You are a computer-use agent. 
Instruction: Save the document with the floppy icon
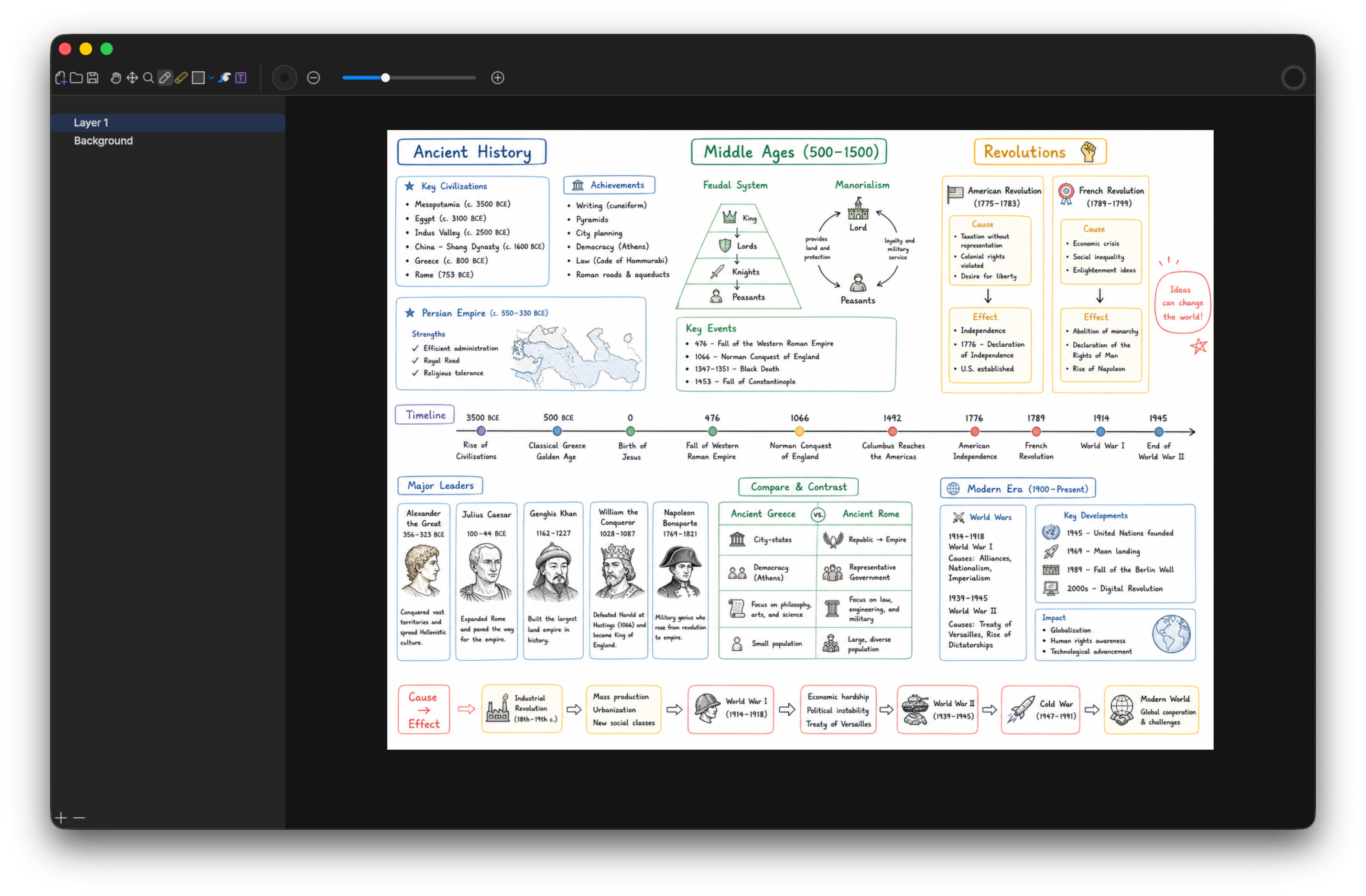click(93, 78)
